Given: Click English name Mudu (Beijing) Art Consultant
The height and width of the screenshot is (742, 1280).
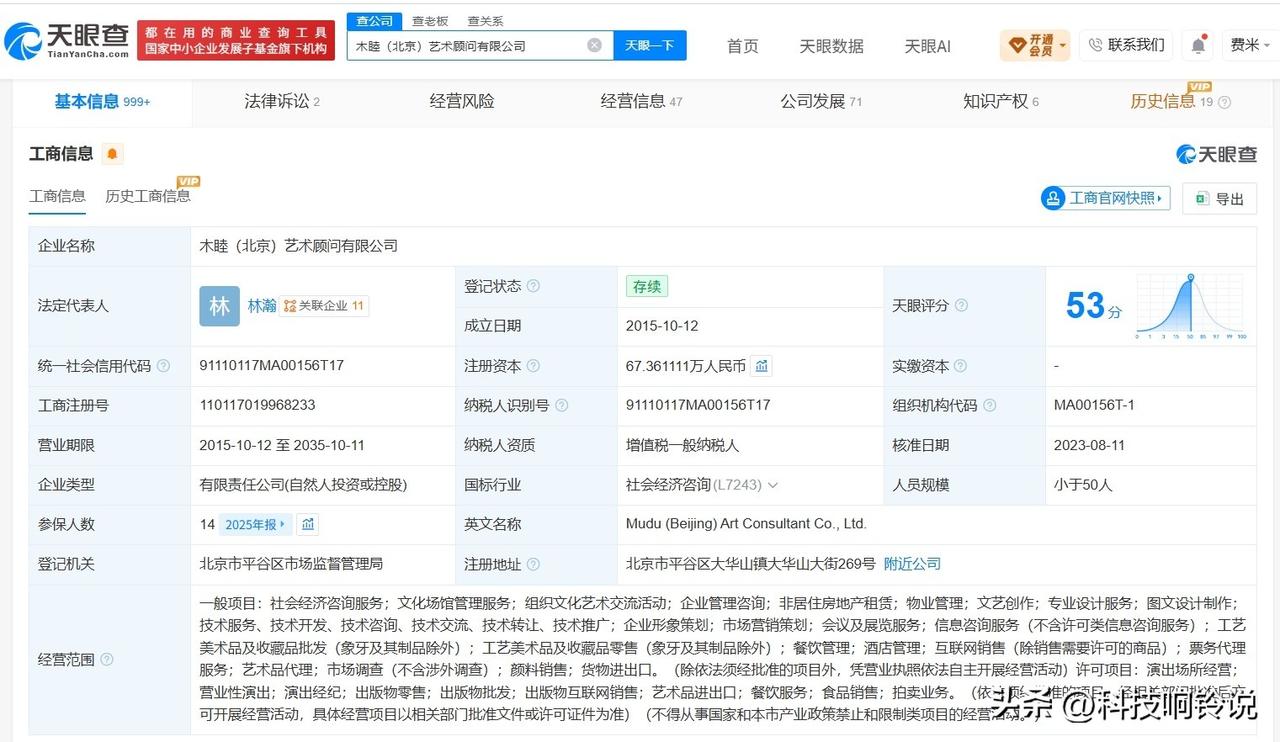Looking at the screenshot, I should [x=746, y=524].
